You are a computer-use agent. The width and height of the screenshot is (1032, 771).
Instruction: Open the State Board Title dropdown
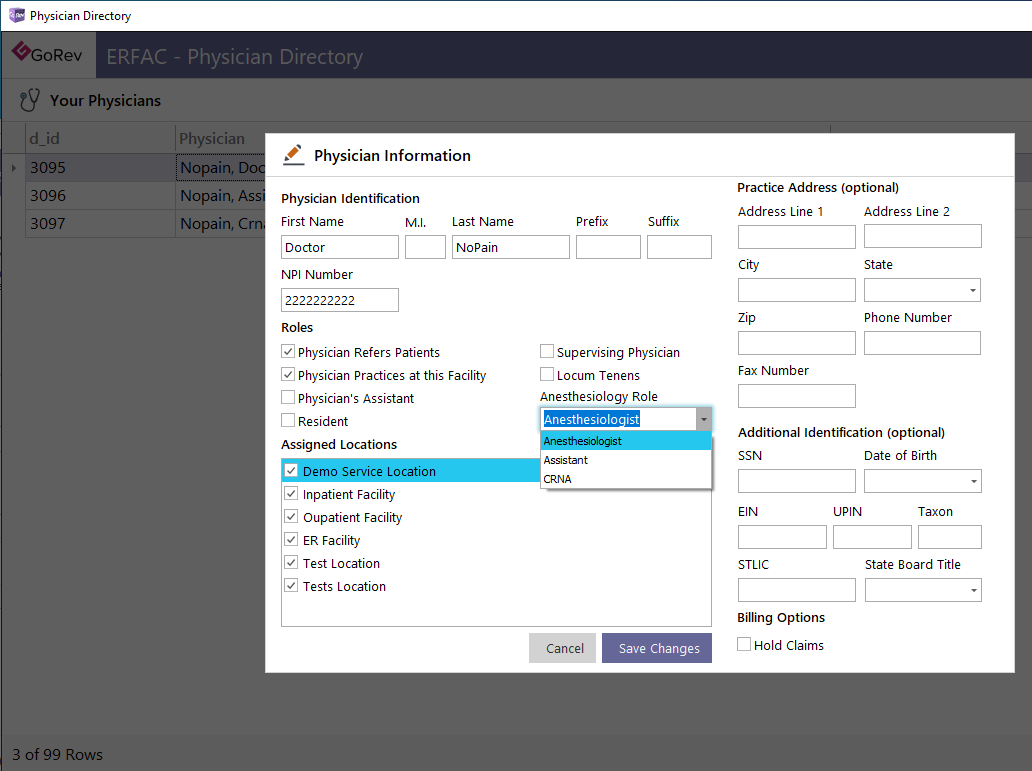[x=973, y=590]
